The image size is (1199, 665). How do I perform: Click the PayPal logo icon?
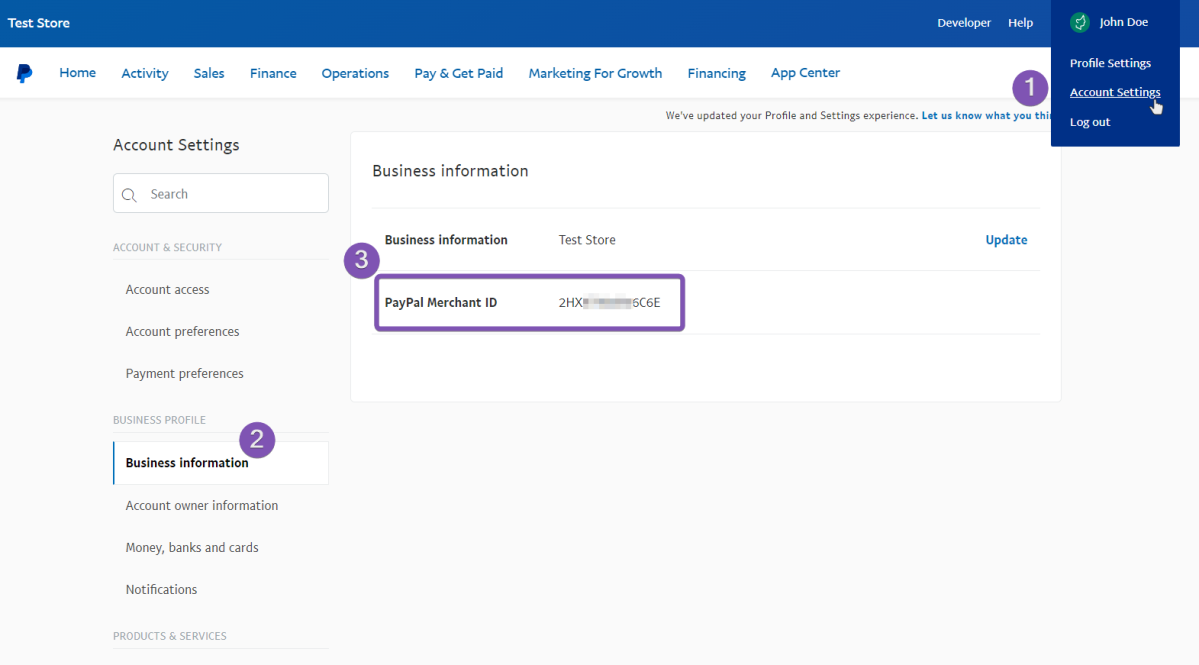pyautogui.click(x=24, y=73)
